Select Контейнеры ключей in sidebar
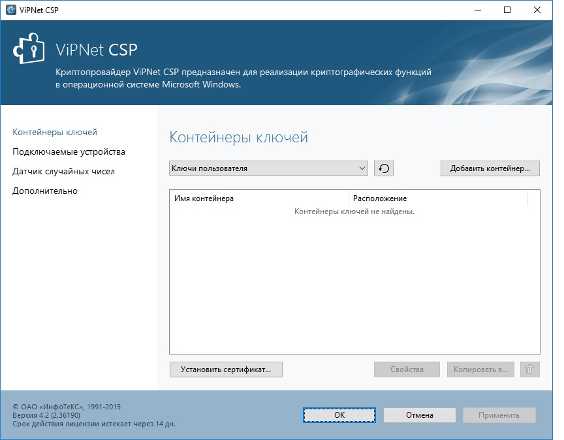This screenshot has width=564, height=440. pyautogui.click(x=55, y=132)
